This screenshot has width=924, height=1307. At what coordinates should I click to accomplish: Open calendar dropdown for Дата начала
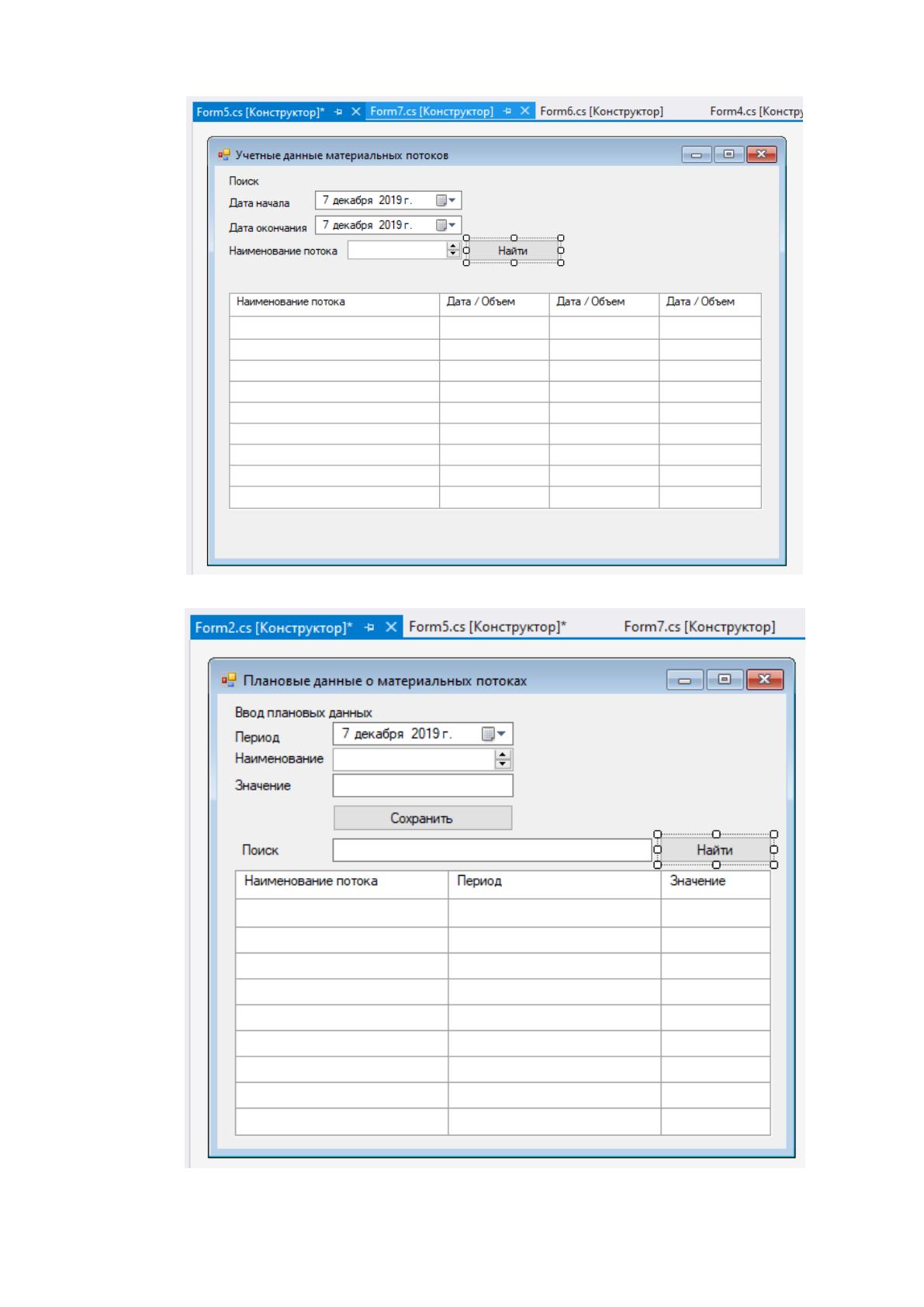point(446,200)
